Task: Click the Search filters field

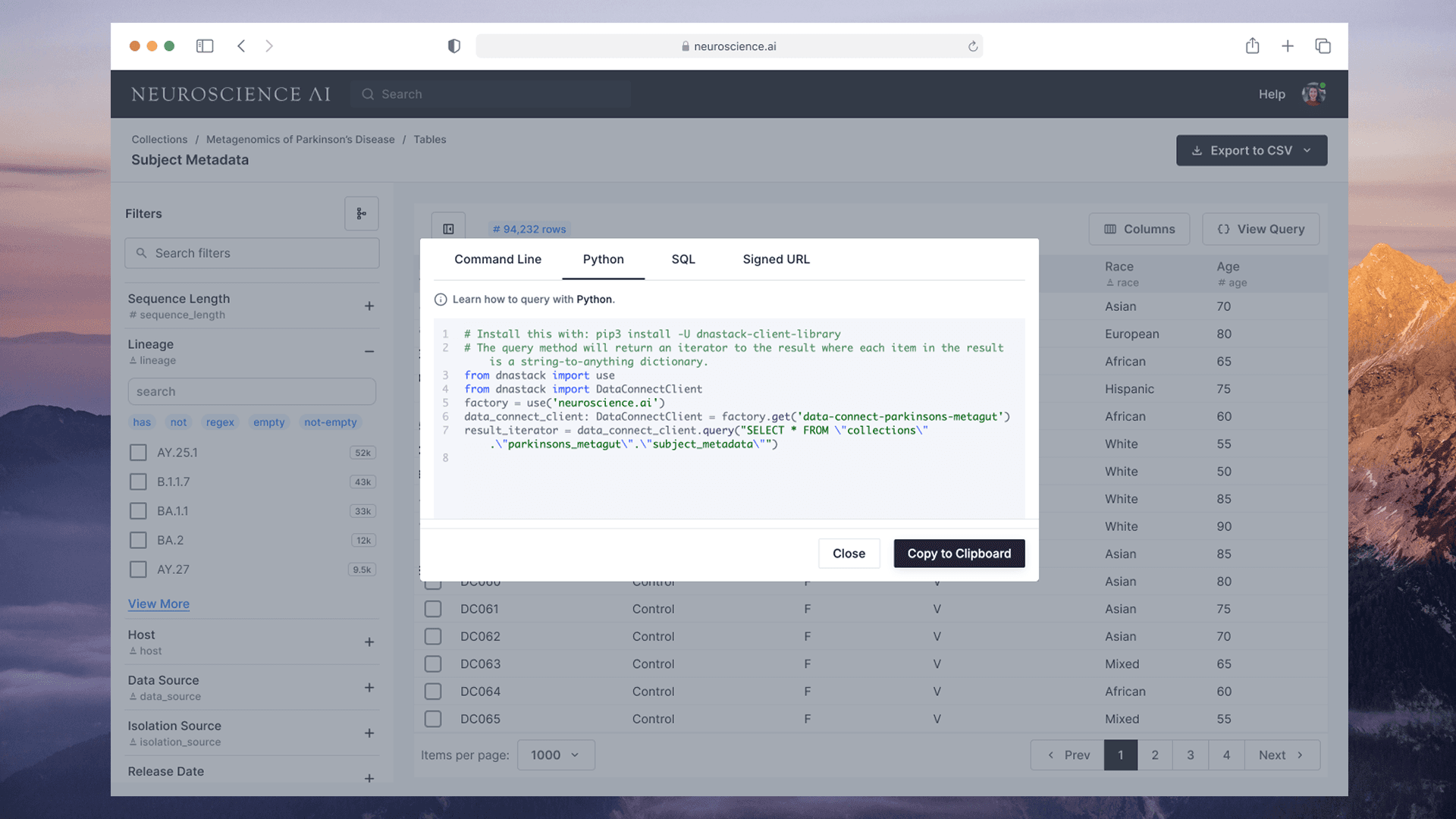Action: (x=252, y=253)
